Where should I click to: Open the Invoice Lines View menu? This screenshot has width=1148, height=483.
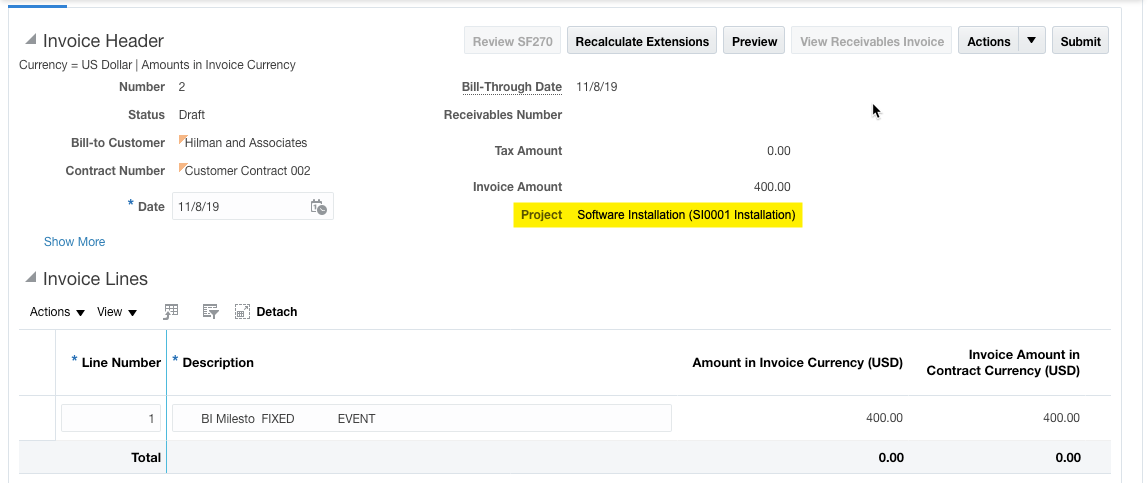coord(117,312)
